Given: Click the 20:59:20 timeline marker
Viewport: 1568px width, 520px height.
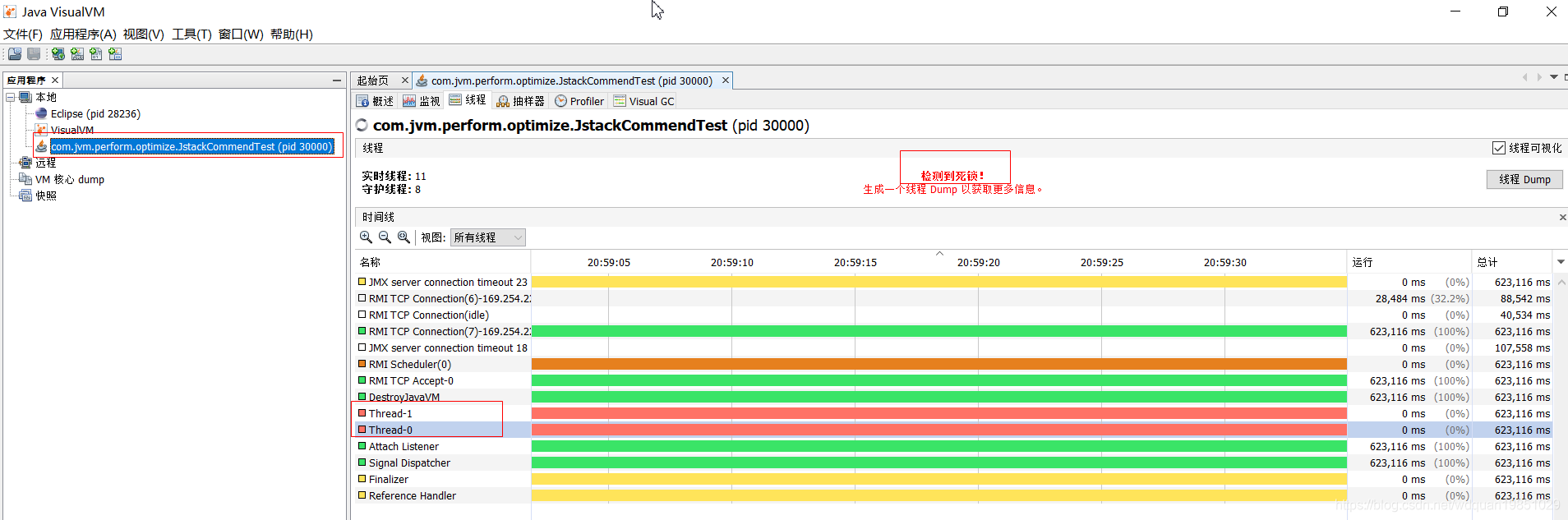Looking at the screenshot, I should (x=978, y=263).
